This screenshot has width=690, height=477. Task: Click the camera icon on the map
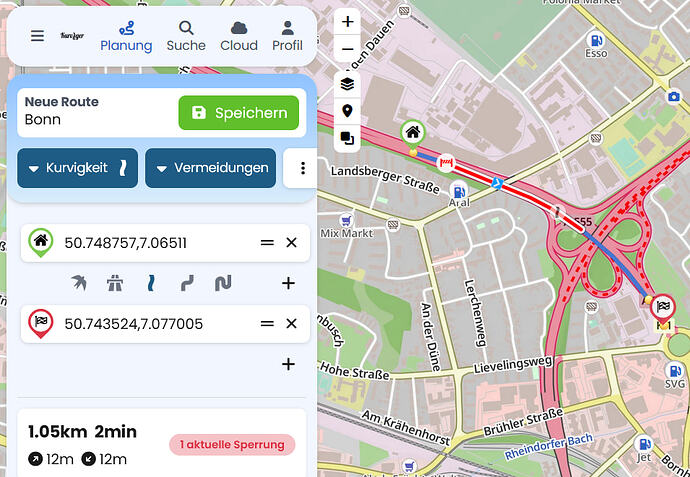click(673, 96)
